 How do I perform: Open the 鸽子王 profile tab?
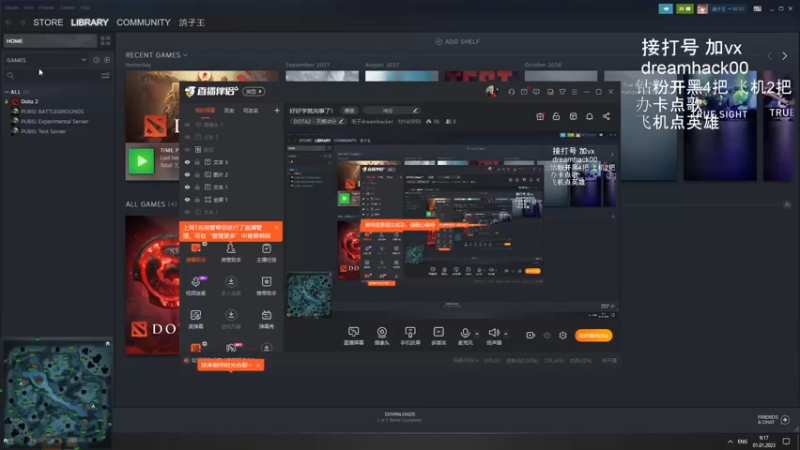pos(192,22)
